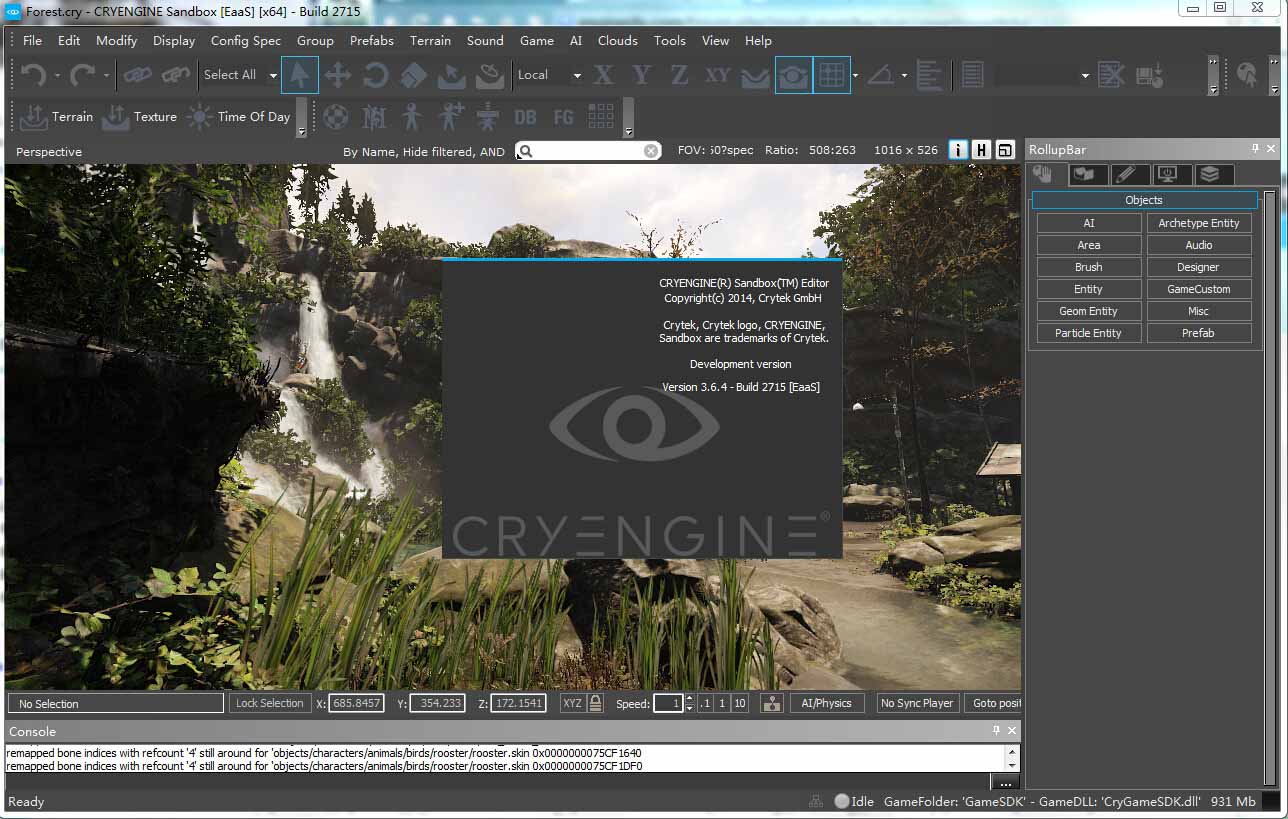Activate the Move tool
Viewport: 1288px width, 819px height.
click(338, 75)
